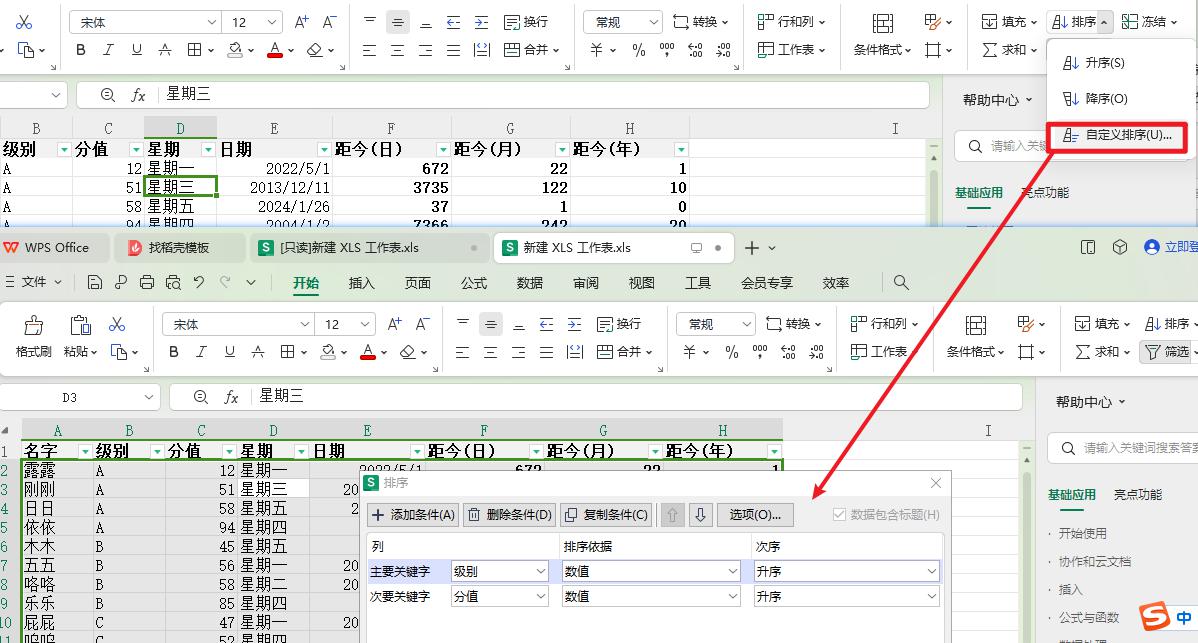Click the lower help center search field
Screen dimensions: 1198x643
pos(1123,448)
